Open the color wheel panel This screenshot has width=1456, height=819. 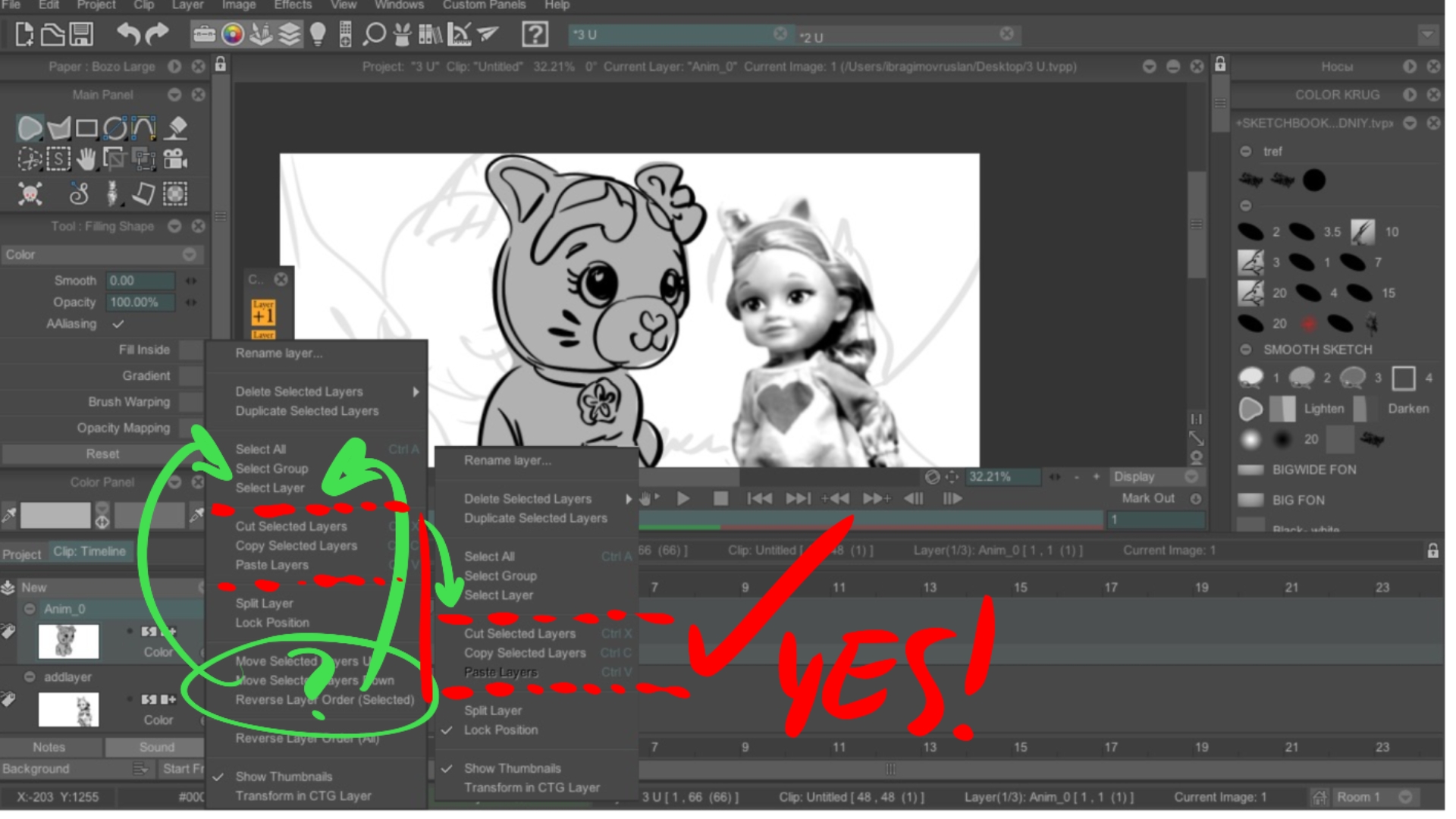(x=232, y=34)
